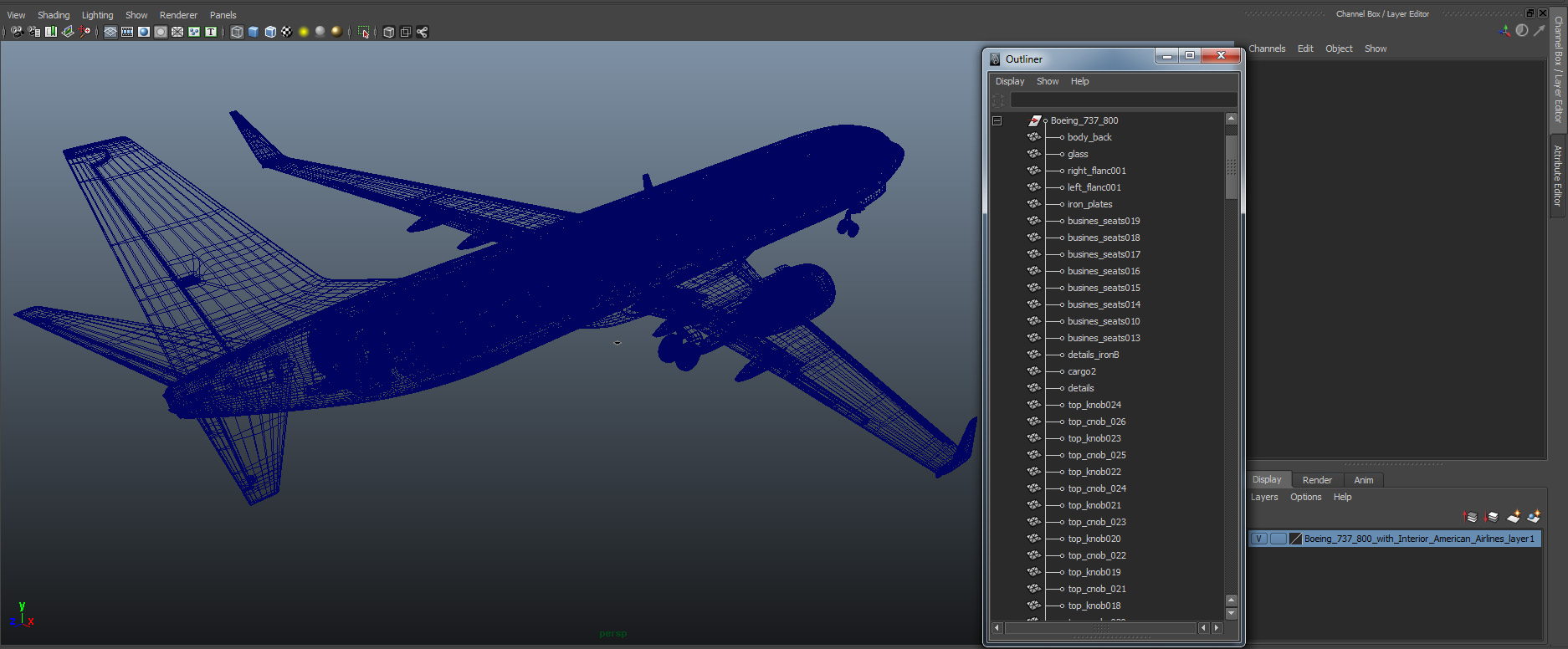Open the Shading menu
Screen dimensions: 1568x649
click(54, 15)
